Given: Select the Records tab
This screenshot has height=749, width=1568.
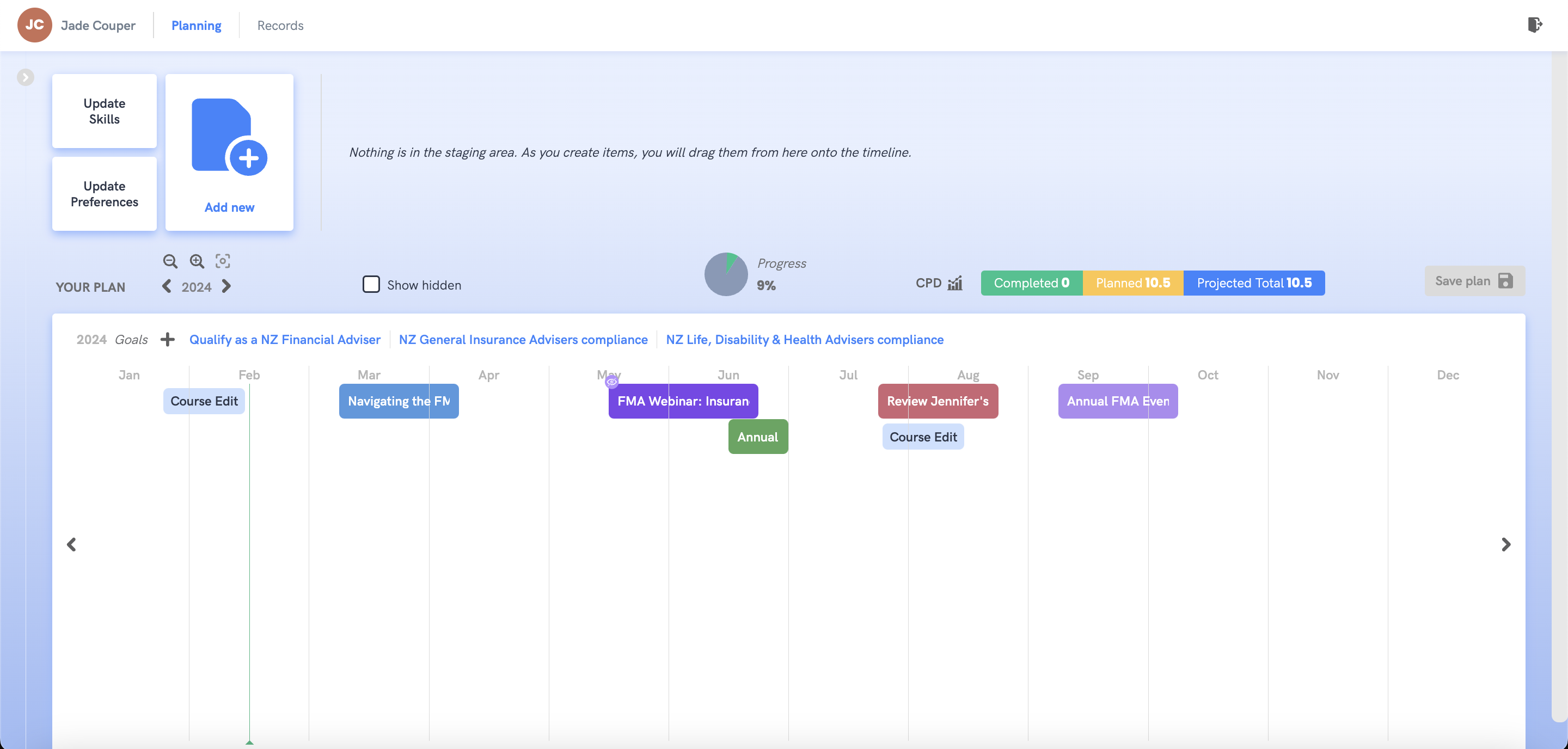Looking at the screenshot, I should [280, 25].
